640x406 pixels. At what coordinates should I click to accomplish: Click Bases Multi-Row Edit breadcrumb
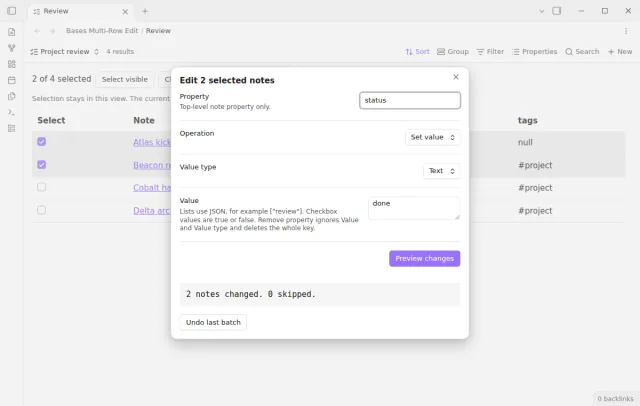coord(102,31)
